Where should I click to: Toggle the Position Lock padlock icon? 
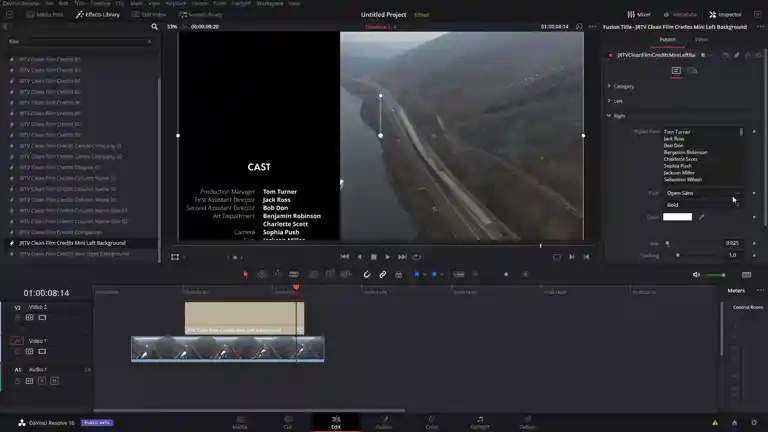[x=399, y=275]
